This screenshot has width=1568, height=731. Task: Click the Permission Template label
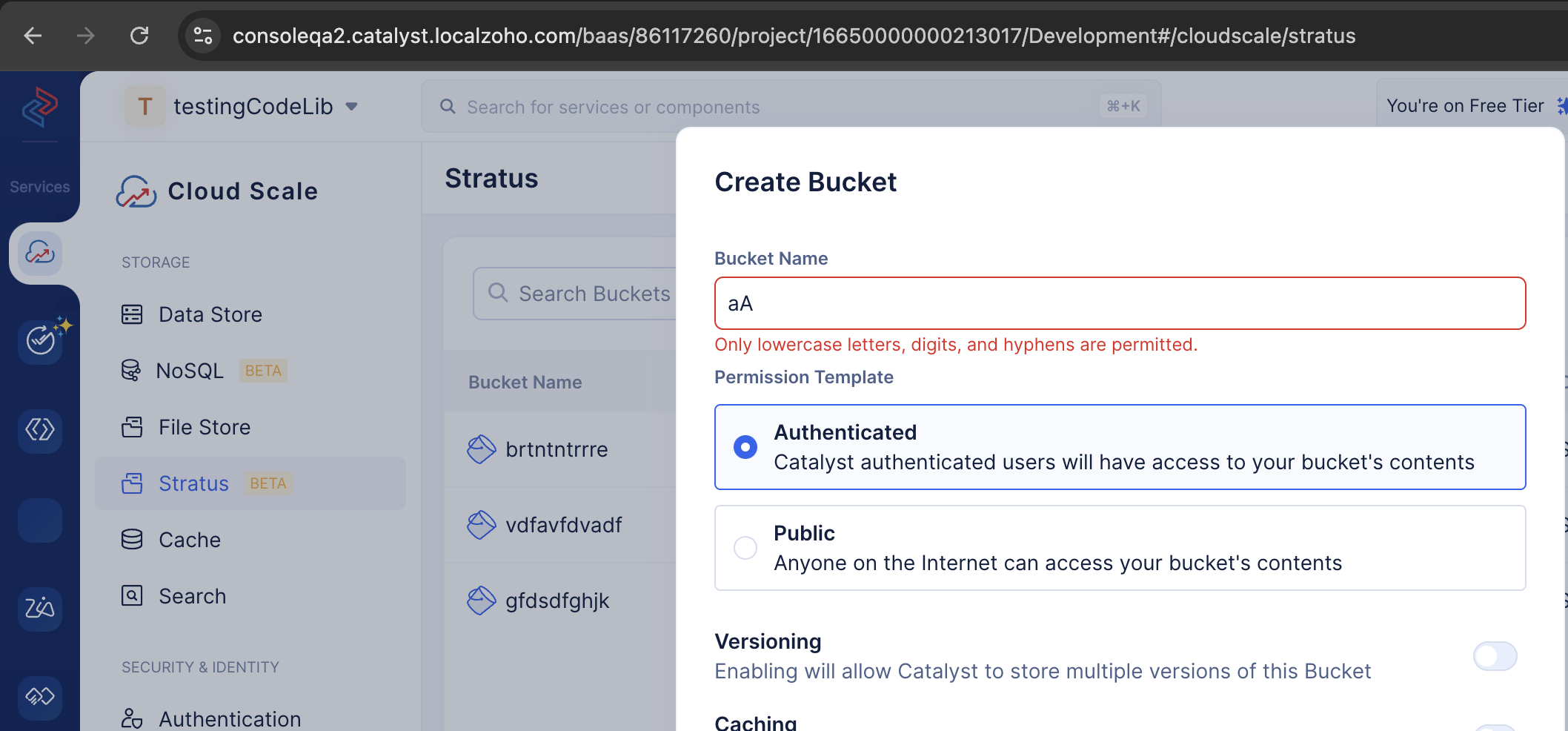[x=803, y=377]
